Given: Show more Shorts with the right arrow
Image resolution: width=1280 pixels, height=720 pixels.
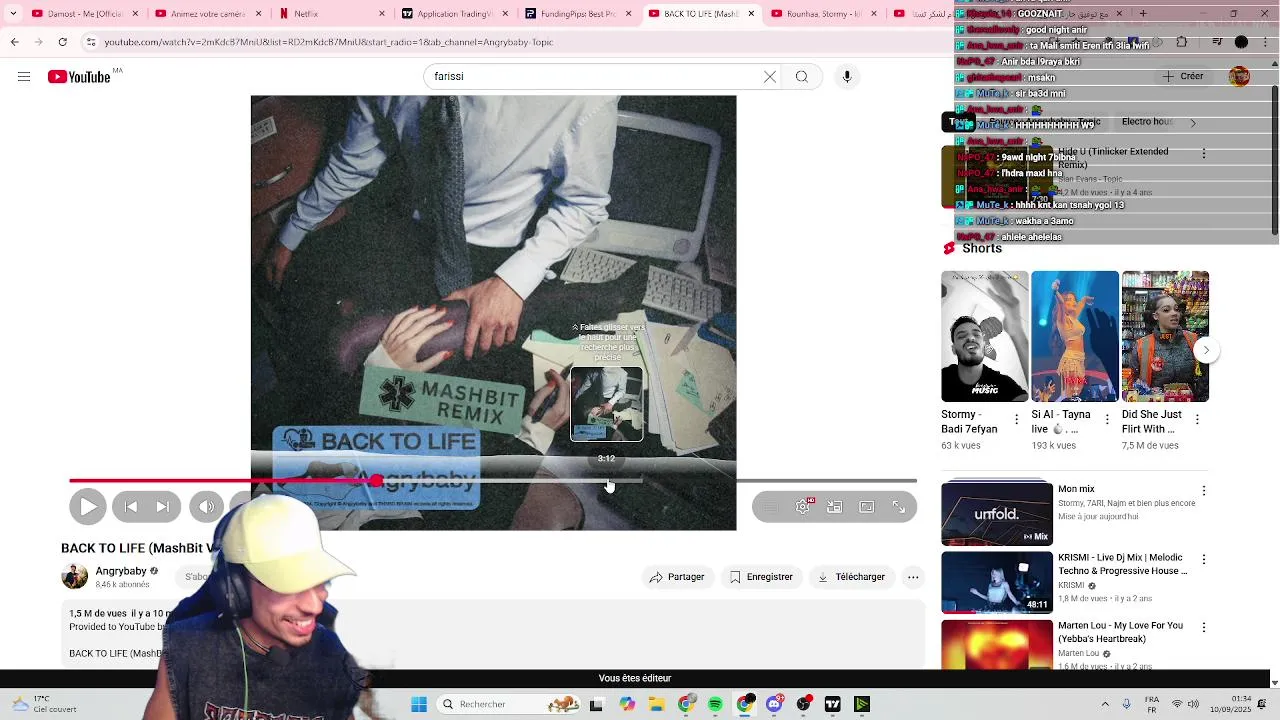Looking at the screenshot, I should click(1206, 350).
